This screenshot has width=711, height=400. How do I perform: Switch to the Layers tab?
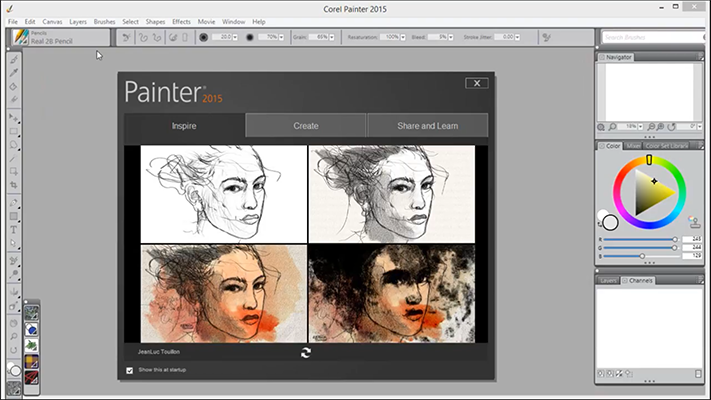coord(608,281)
